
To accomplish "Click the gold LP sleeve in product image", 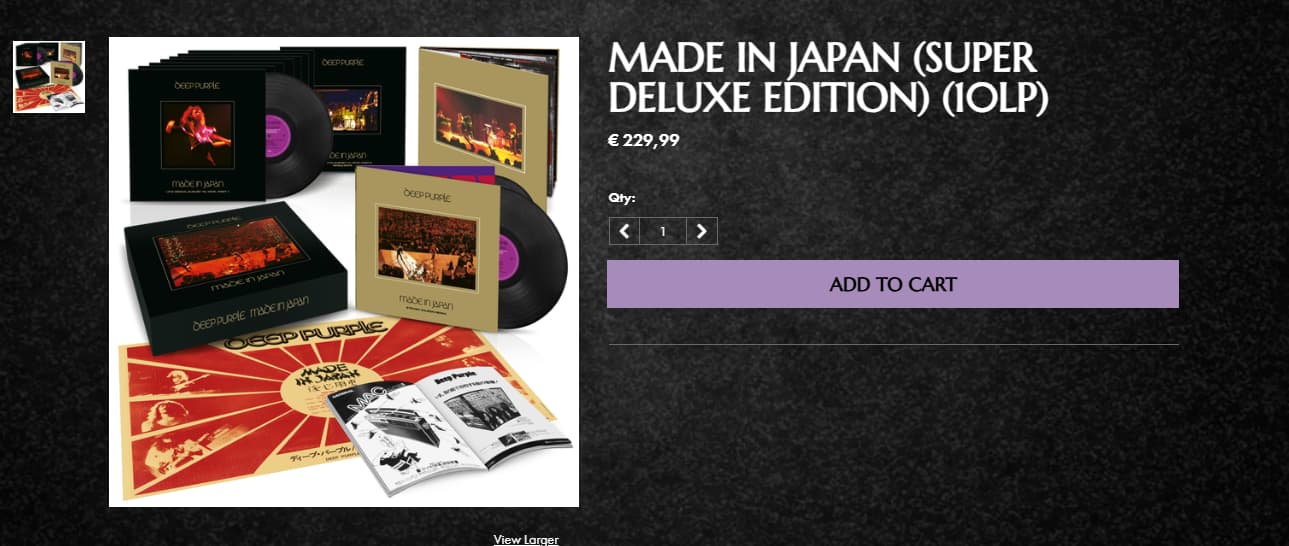I will tap(425, 246).
